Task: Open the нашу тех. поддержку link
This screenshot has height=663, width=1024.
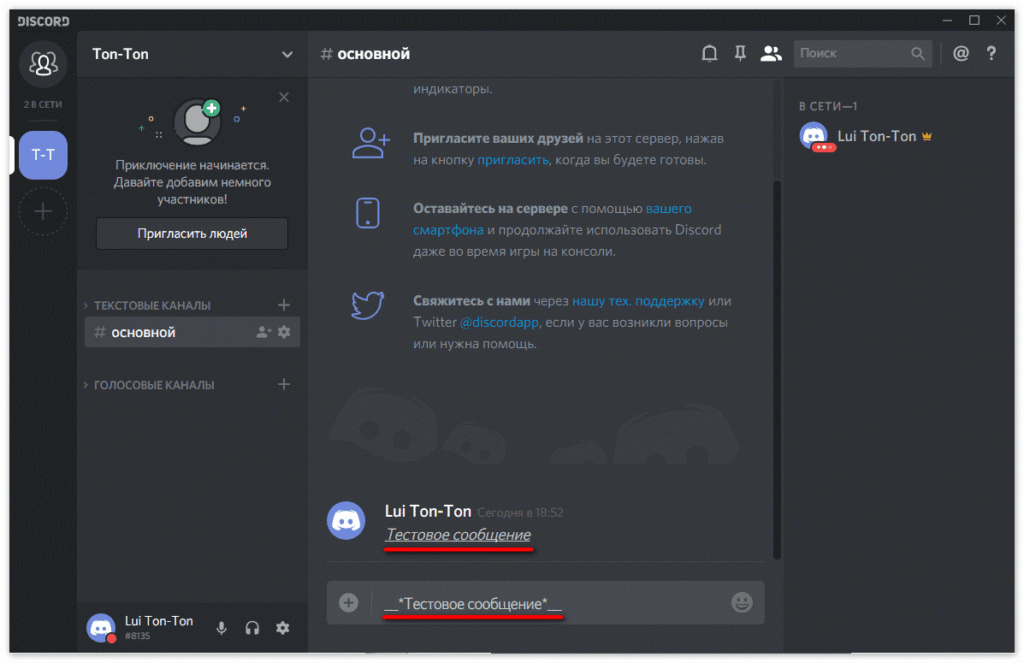Action: 638,301
